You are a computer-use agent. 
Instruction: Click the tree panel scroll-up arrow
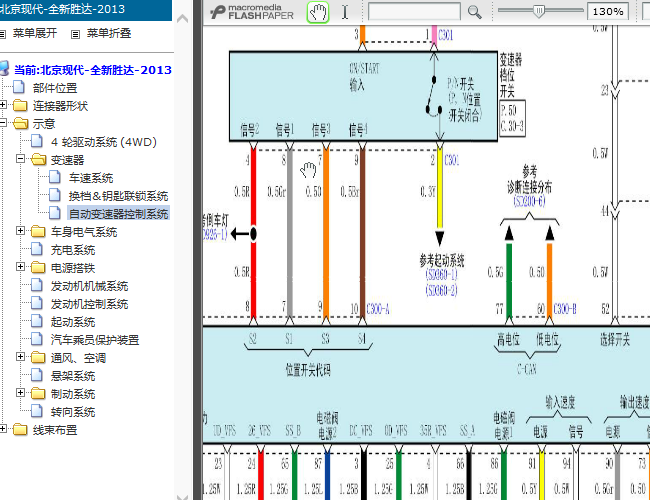[x=182, y=18]
